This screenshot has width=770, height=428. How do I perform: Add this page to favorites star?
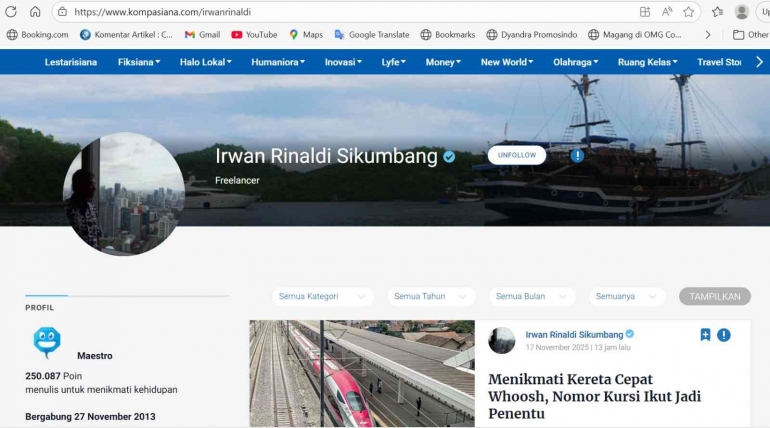click(x=688, y=12)
